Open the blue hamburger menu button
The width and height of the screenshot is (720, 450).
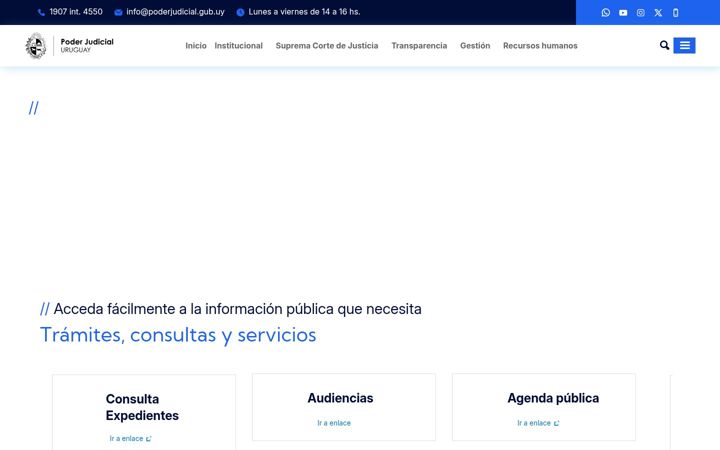coord(684,45)
